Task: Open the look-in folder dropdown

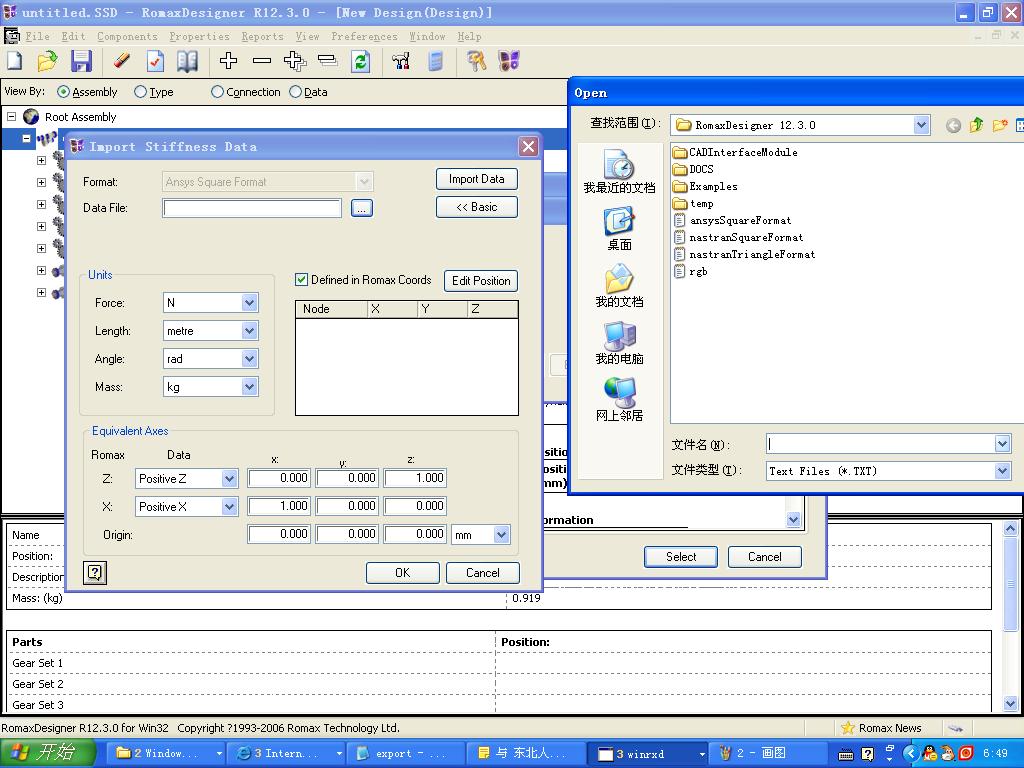Action: (921, 125)
